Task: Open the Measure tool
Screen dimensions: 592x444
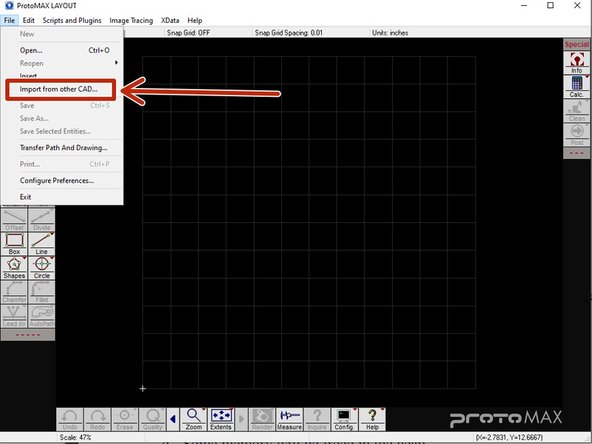Action: point(289,419)
